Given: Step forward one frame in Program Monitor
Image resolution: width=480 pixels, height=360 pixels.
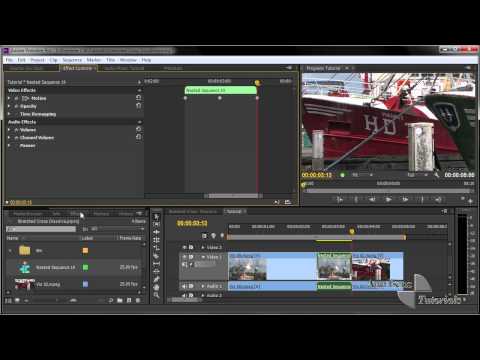Looking at the screenshot, I should click(405, 199).
